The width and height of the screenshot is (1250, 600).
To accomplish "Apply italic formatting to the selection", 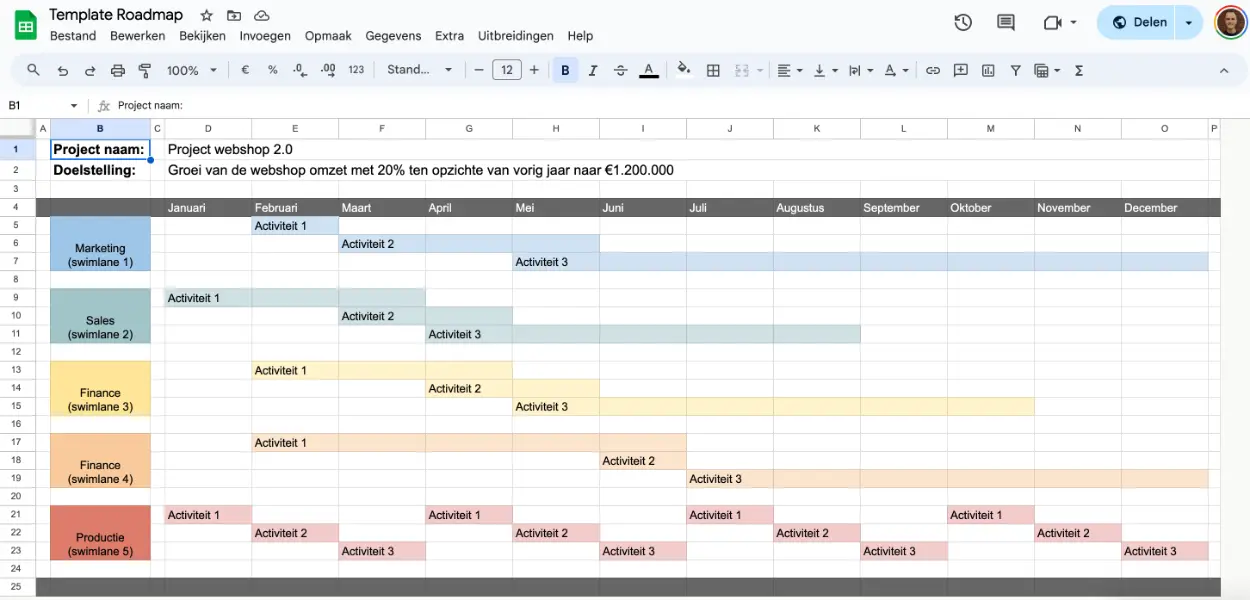I will click(592, 70).
